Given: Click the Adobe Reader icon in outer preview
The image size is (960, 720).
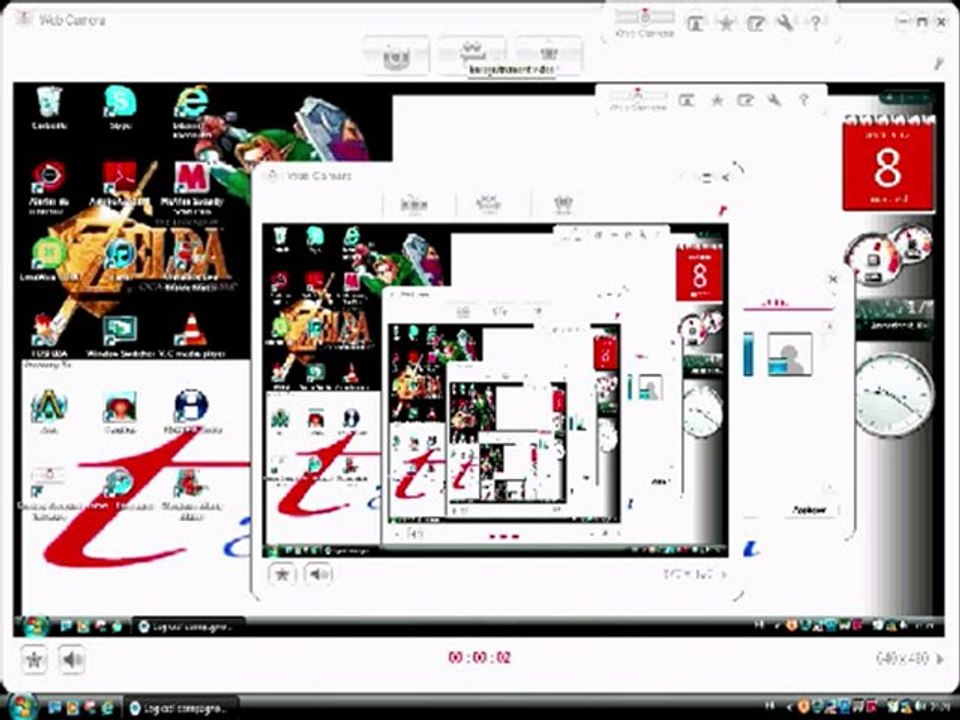Looking at the screenshot, I should (x=120, y=183).
